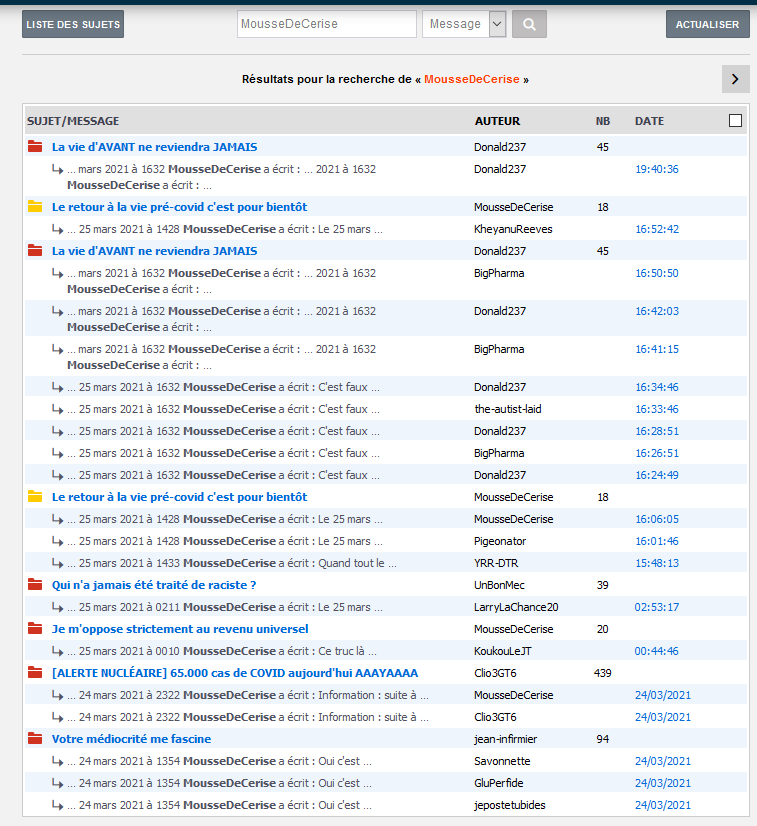Click reply arrow icon on the 19:40:36 message row
Viewport: 757px width, 826px height.
click(x=58, y=170)
